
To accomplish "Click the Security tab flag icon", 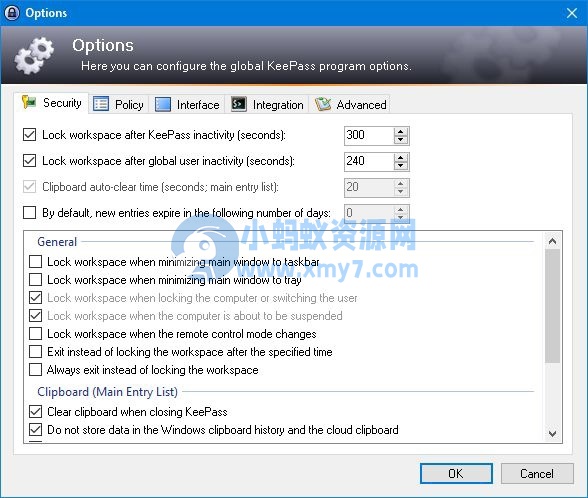I will pyautogui.click(x=29, y=102).
